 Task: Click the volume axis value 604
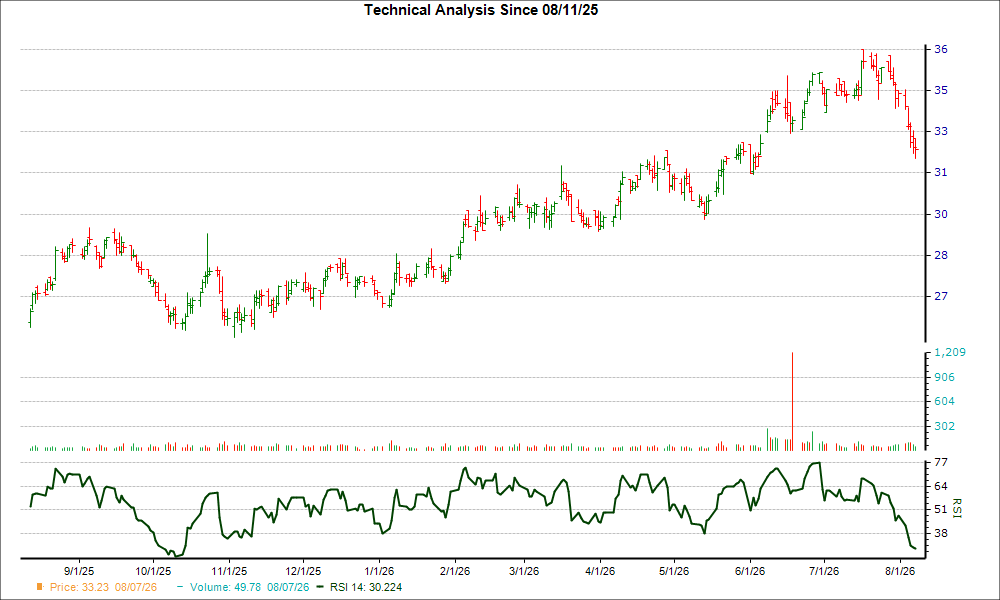[945, 401]
